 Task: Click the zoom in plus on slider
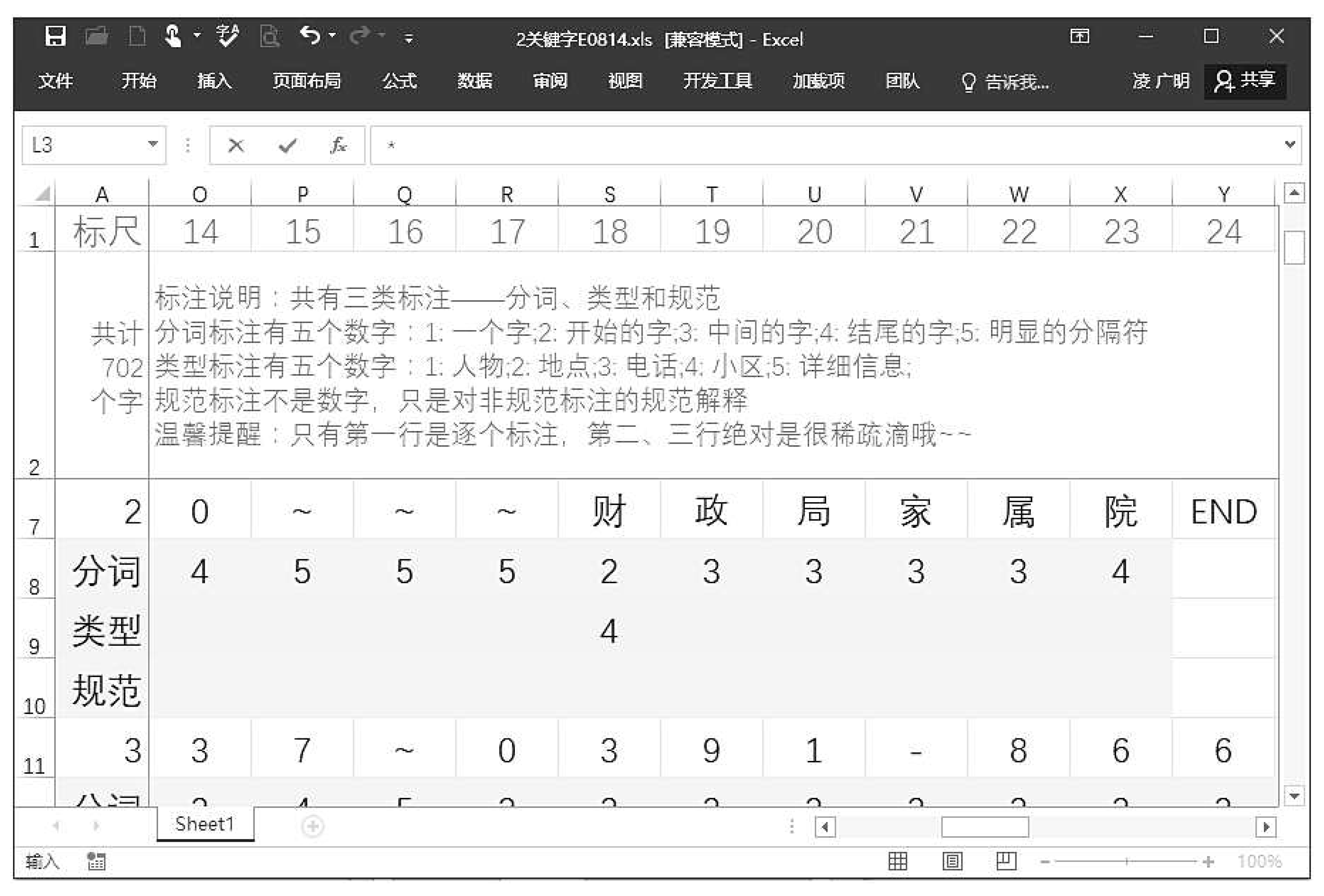pos(1208,862)
